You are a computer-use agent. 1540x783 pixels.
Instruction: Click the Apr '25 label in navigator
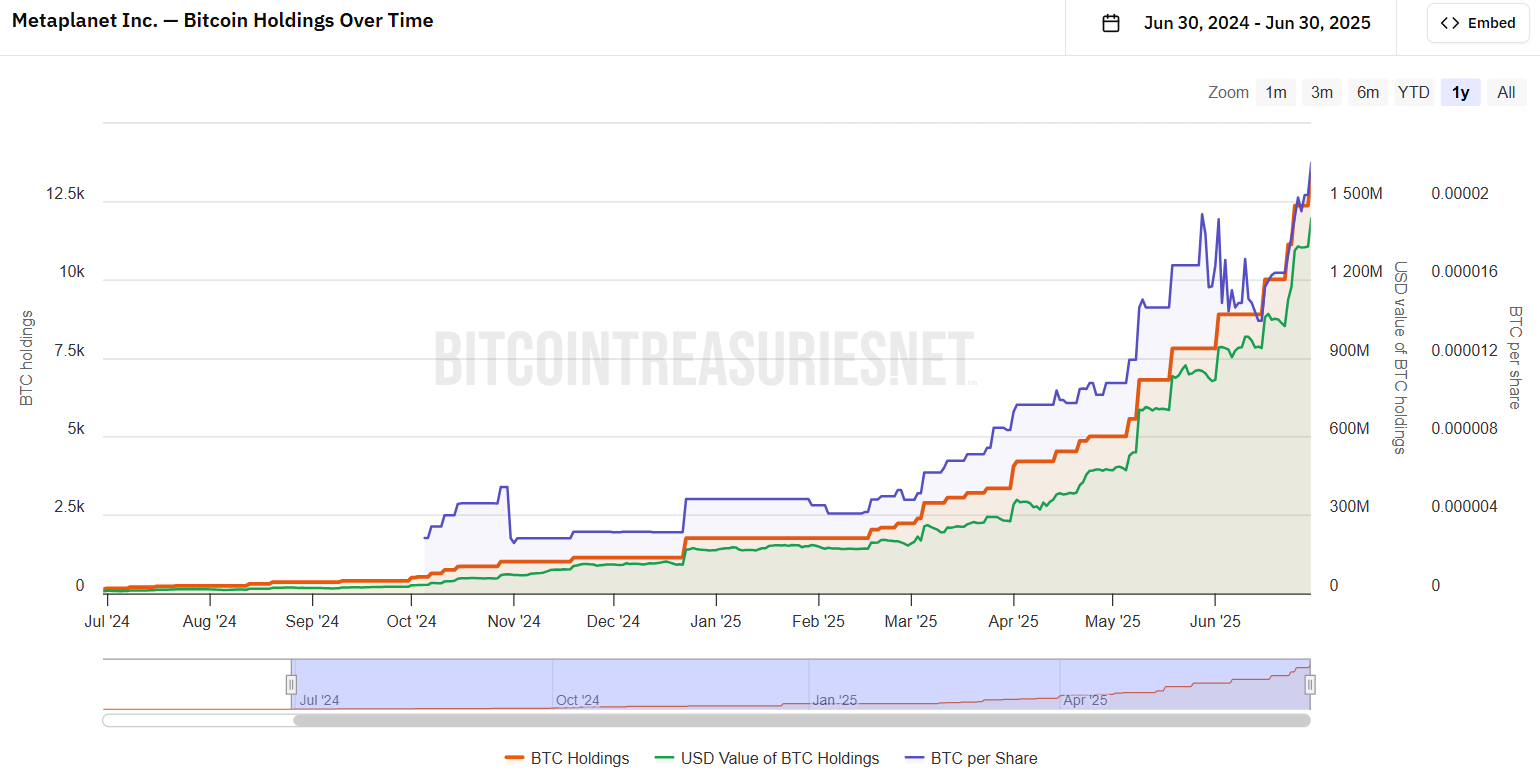1085,700
